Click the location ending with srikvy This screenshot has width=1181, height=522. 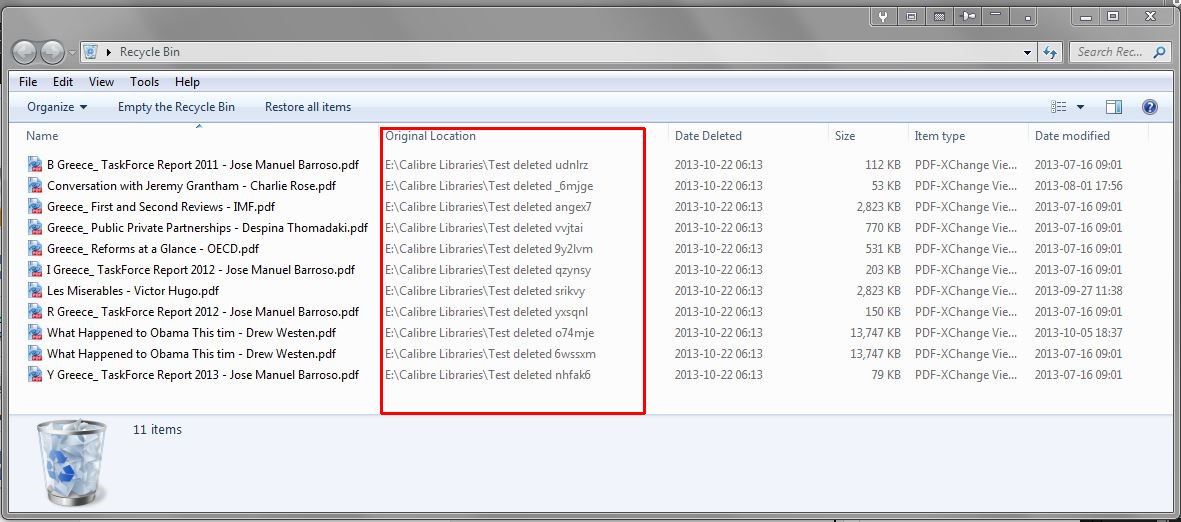coord(485,291)
